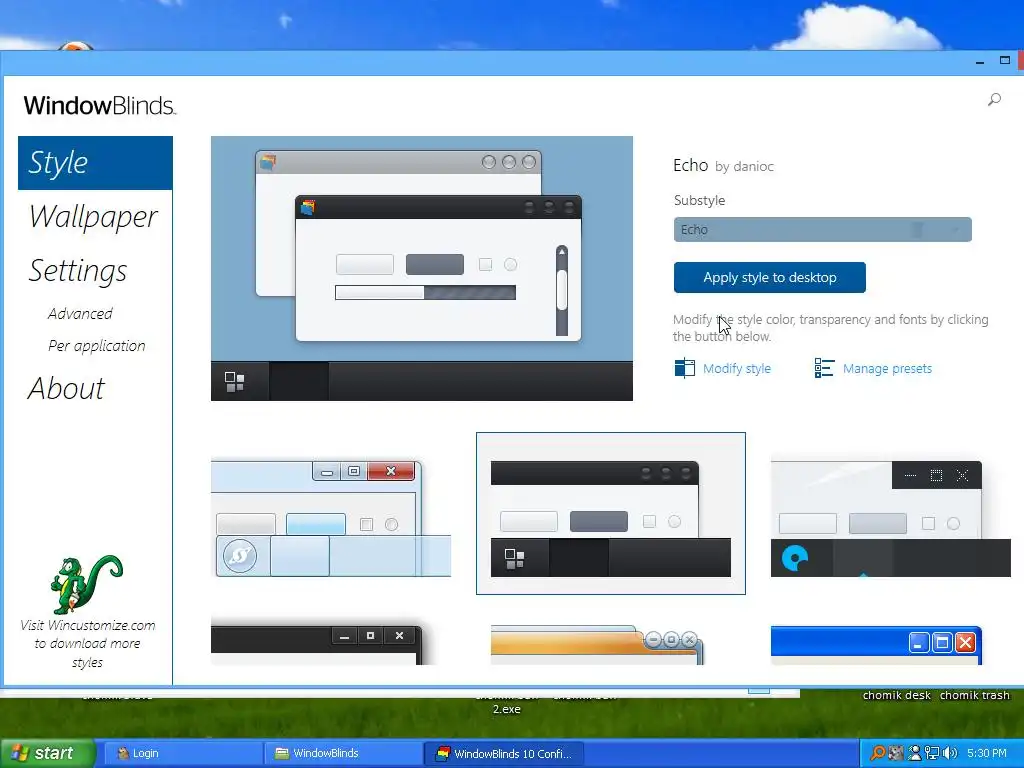Click the pixelated gray tray icon

[x=896, y=753]
